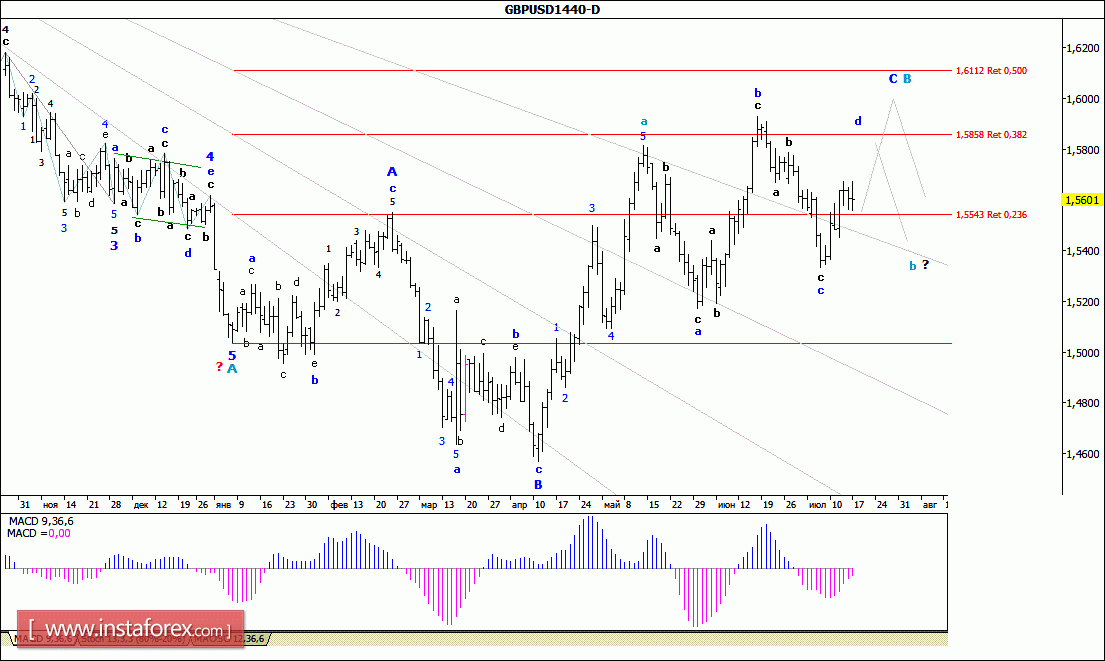Click the large blue B label at the April low

click(538, 485)
